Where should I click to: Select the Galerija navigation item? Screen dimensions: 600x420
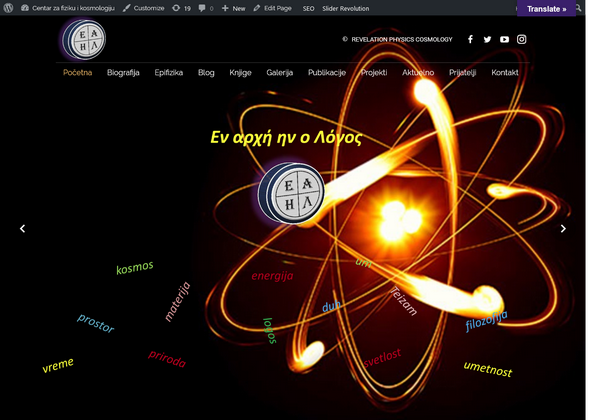(x=280, y=73)
